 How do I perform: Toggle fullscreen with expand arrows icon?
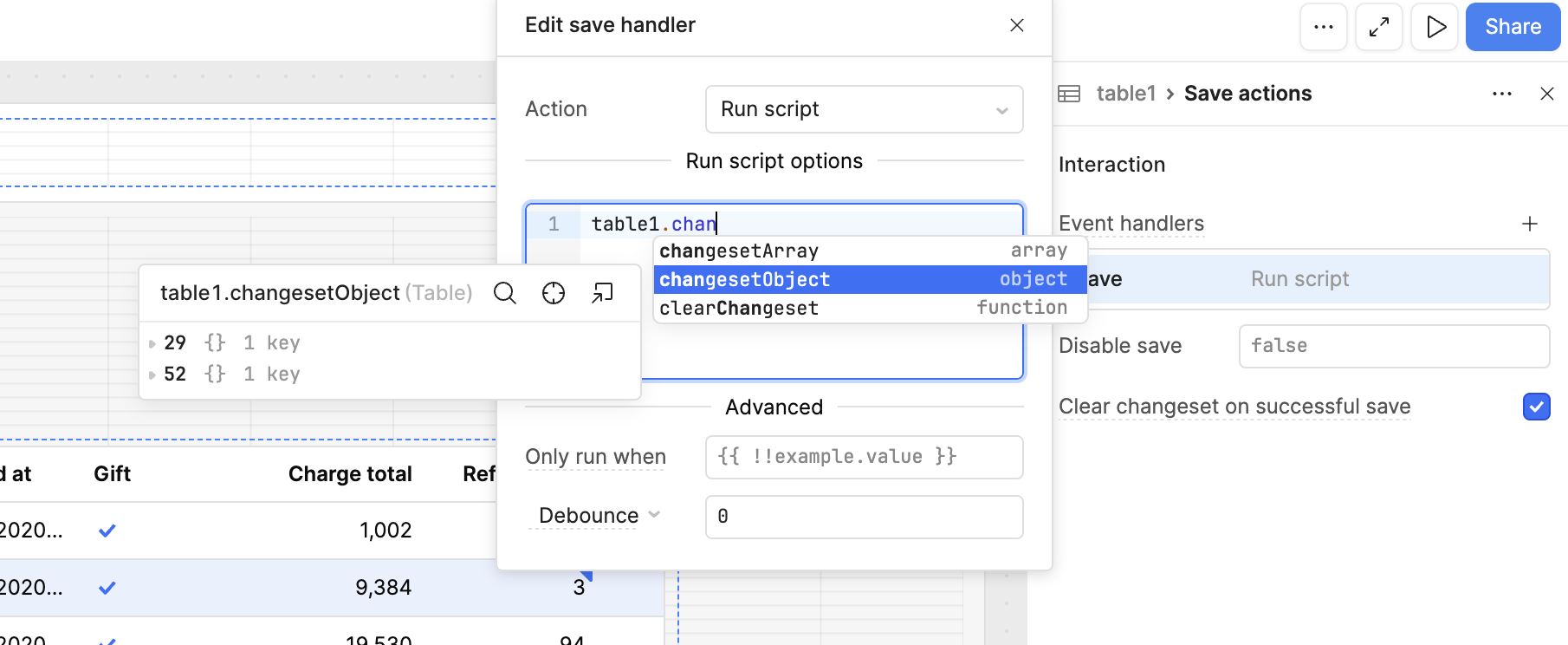click(1379, 27)
